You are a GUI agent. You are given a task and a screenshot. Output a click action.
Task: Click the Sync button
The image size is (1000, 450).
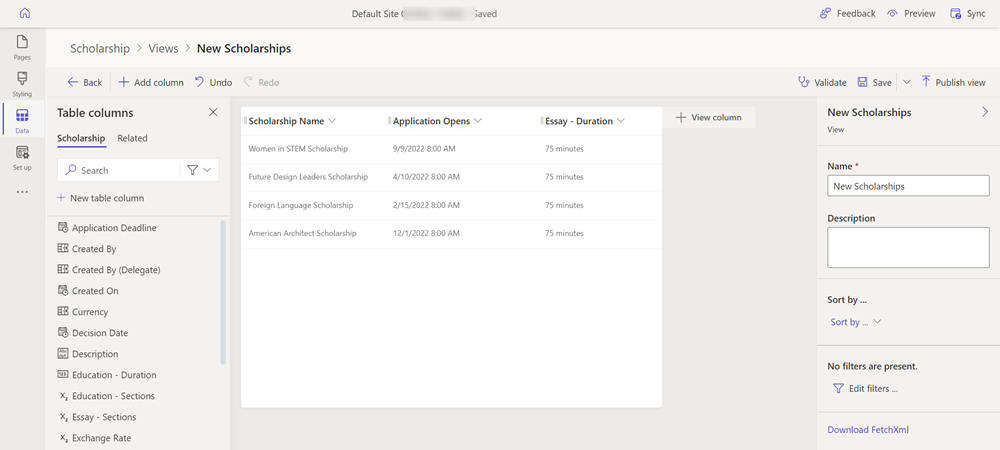coord(967,13)
